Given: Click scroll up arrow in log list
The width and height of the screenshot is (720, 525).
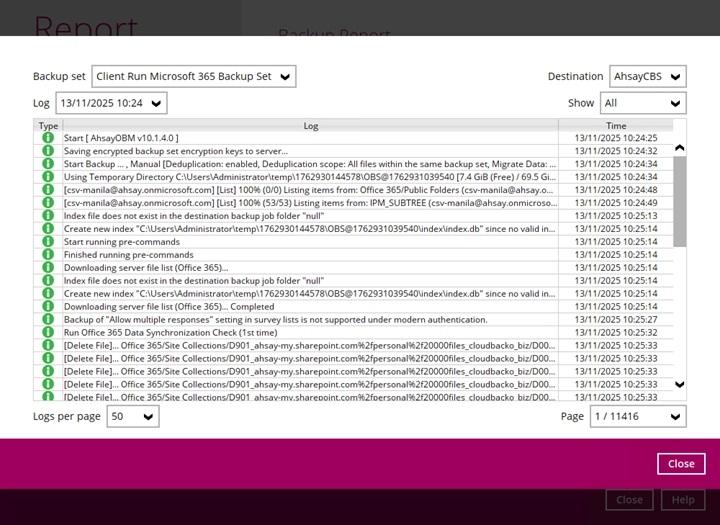Looking at the screenshot, I should point(680,148).
